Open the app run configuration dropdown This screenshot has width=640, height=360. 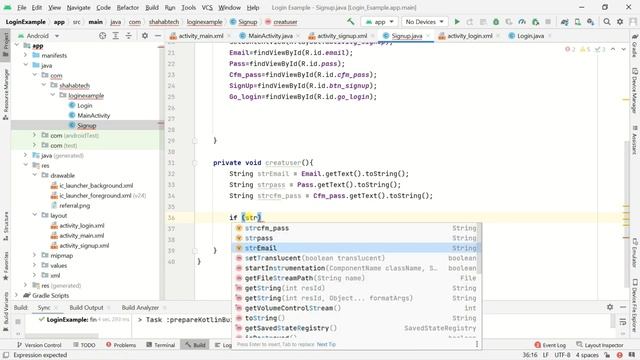(x=380, y=22)
